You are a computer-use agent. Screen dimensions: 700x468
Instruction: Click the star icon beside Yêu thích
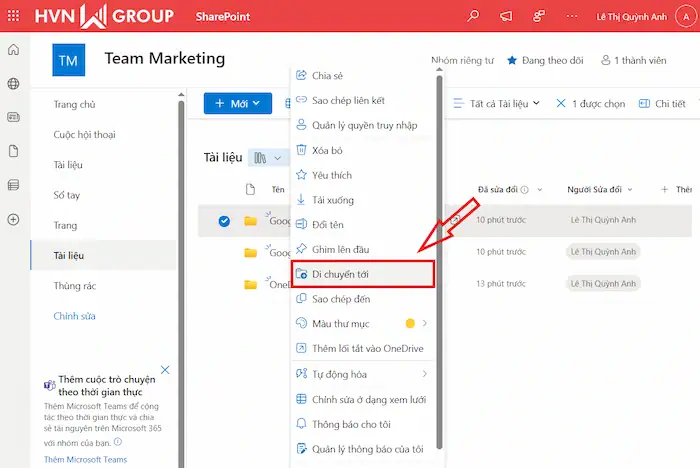coord(301,175)
